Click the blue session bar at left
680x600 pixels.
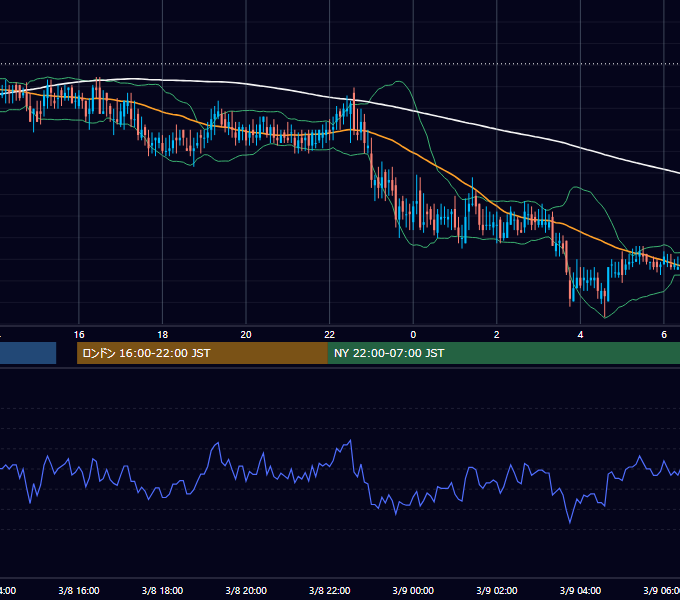click(28, 353)
